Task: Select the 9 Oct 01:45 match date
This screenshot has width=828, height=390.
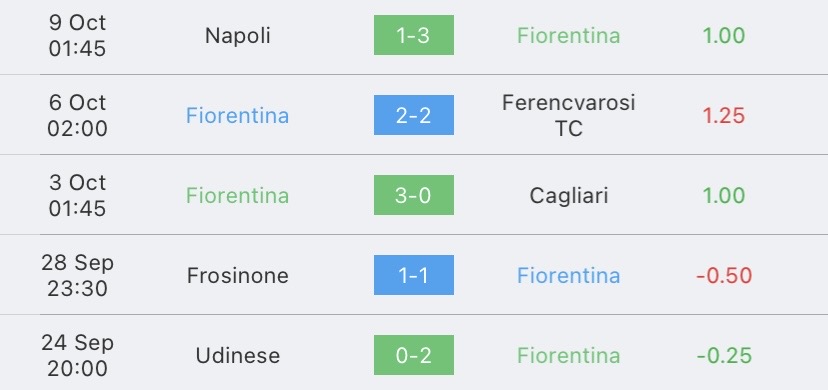Action: [78, 35]
